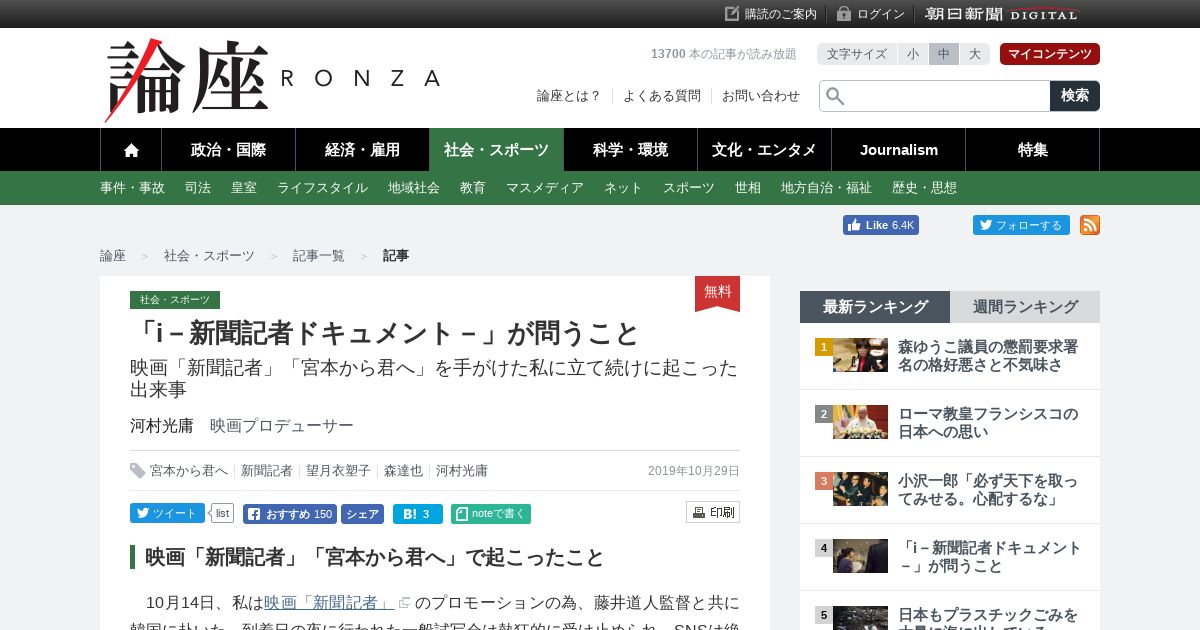Click the Asahi Shimbun Digital logo
This screenshot has width=1200, height=630.
tap(1002, 14)
